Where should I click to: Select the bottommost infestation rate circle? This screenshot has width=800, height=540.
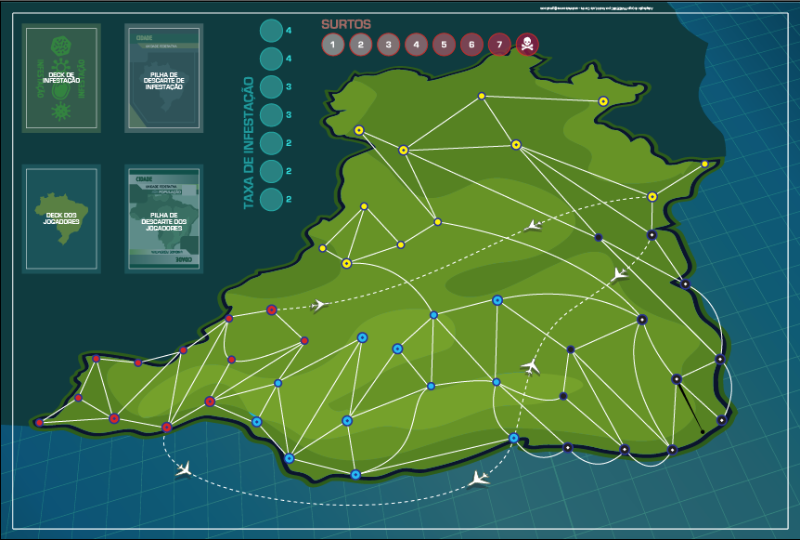(271, 199)
